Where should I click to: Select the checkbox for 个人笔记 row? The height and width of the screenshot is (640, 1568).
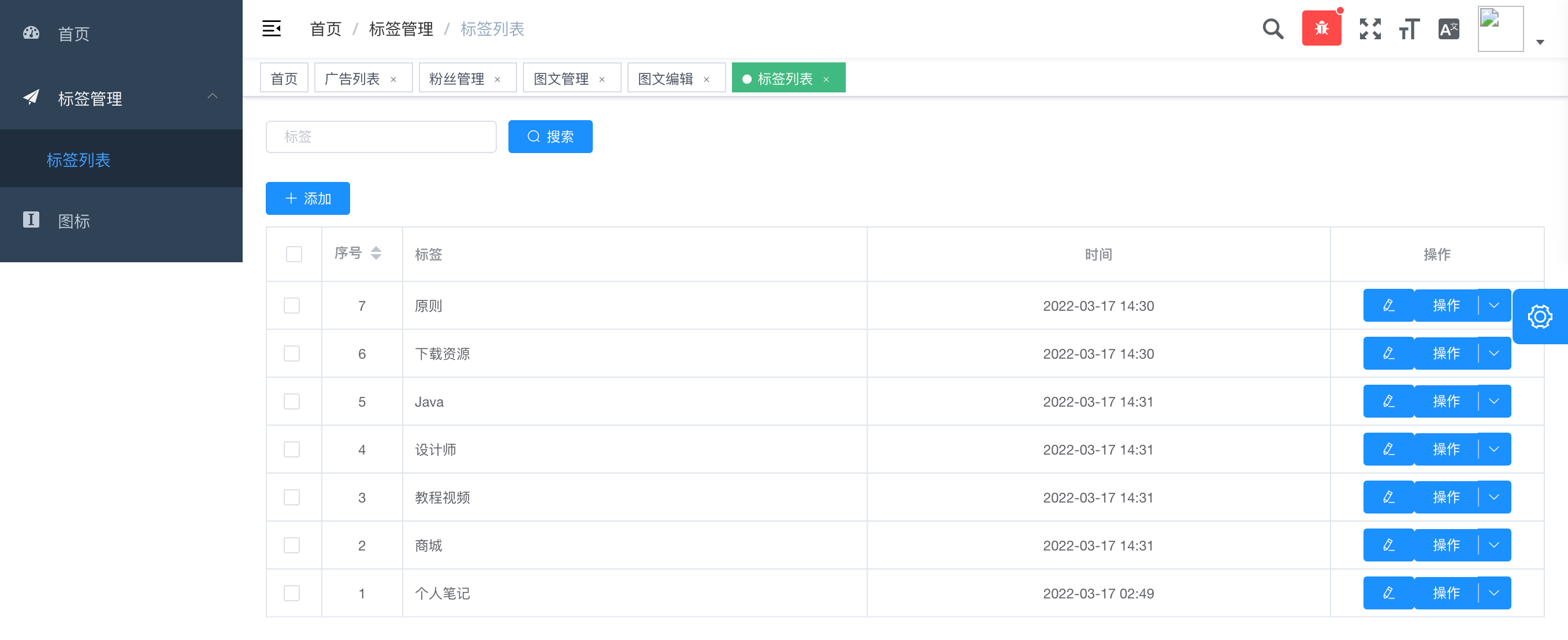pos(292,593)
